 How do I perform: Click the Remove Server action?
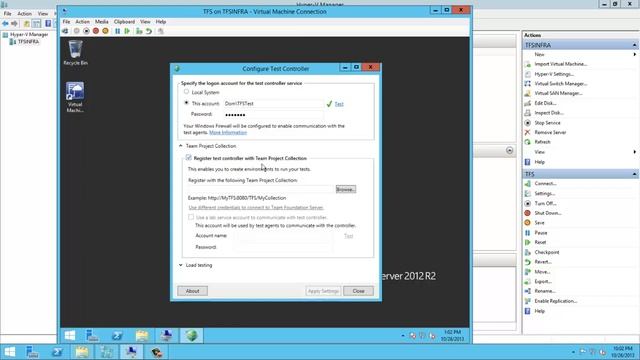(x=550, y=133)
